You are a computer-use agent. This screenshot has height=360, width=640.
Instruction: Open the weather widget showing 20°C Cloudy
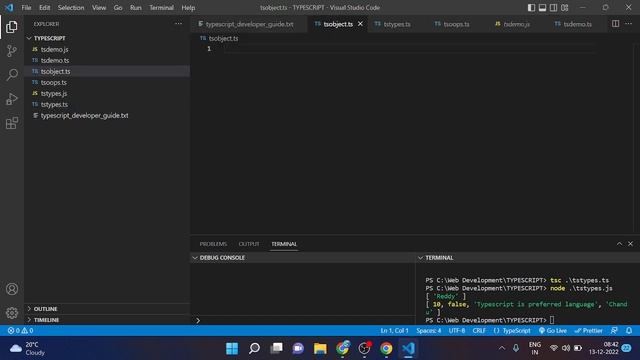pyautogui.click(x=28, y=348)
